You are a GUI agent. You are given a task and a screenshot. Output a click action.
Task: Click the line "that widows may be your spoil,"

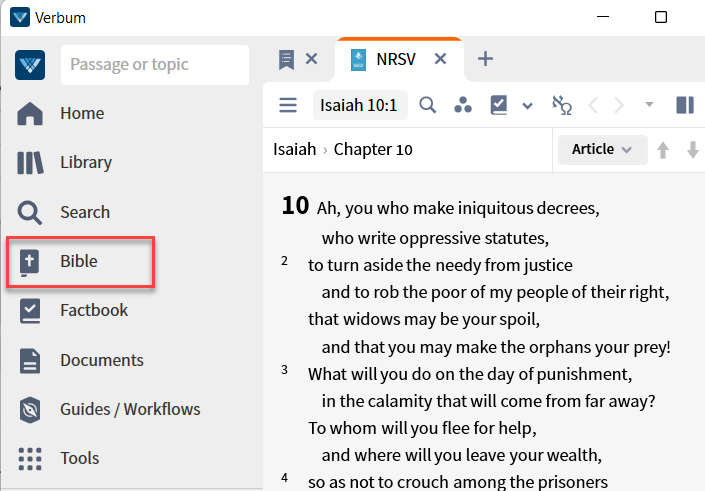click(424, 320)
